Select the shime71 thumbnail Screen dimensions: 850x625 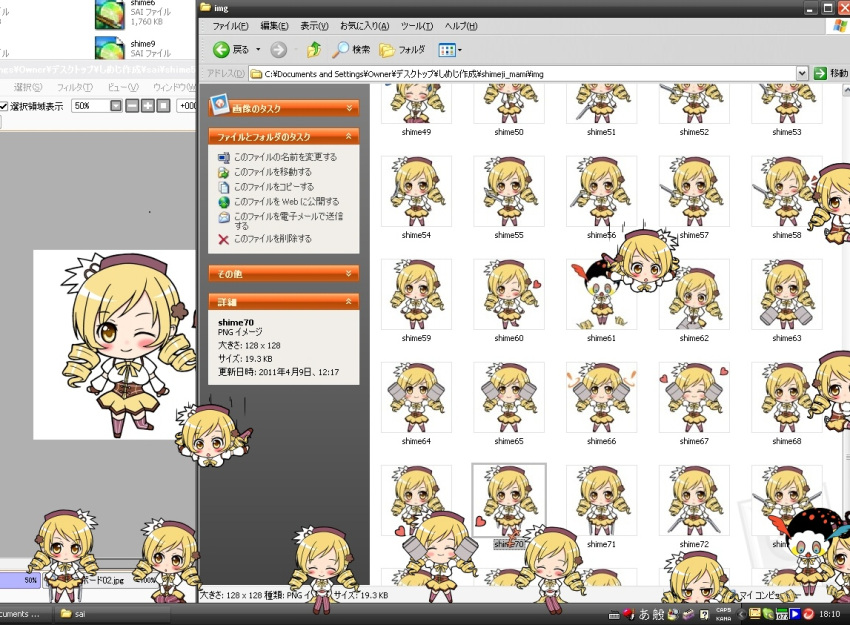[x=602, y=500]
